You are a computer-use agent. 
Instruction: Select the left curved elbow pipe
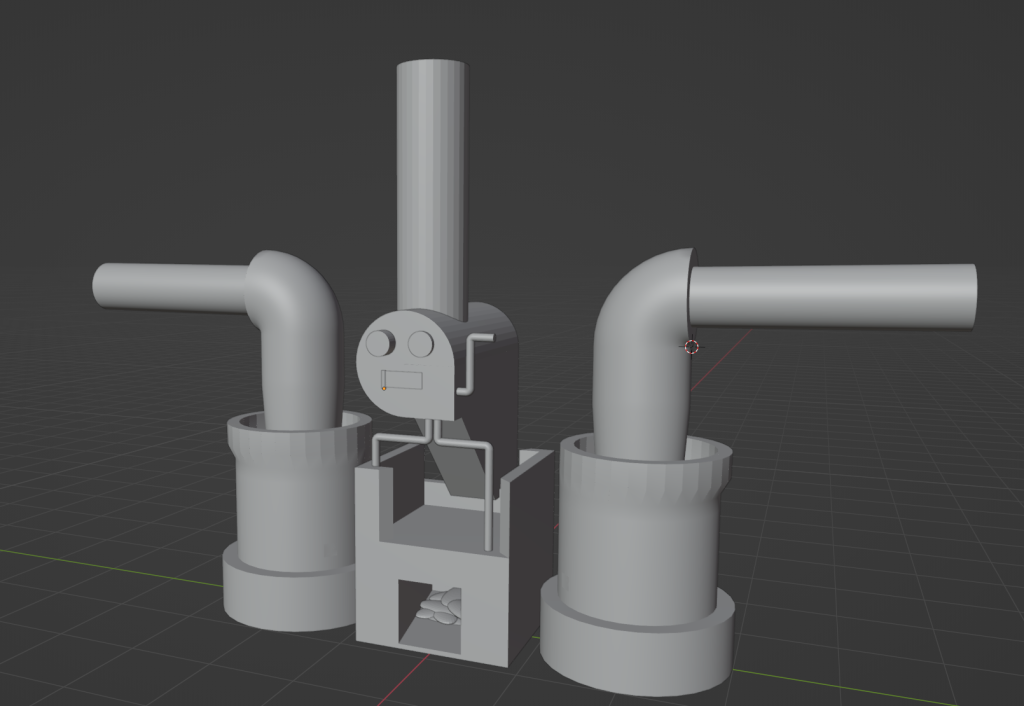tap(298, 330)
